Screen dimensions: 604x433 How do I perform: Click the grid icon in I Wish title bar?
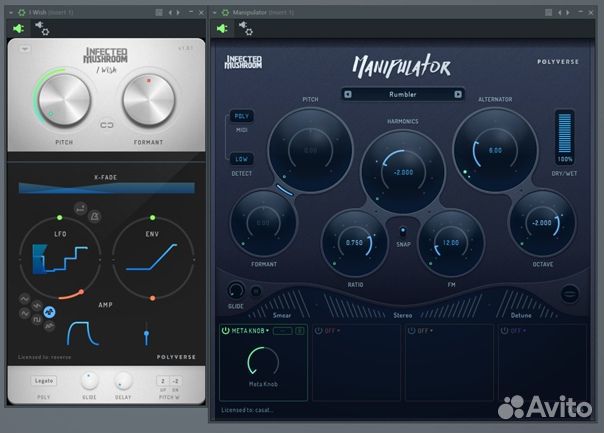pos(159,13)
